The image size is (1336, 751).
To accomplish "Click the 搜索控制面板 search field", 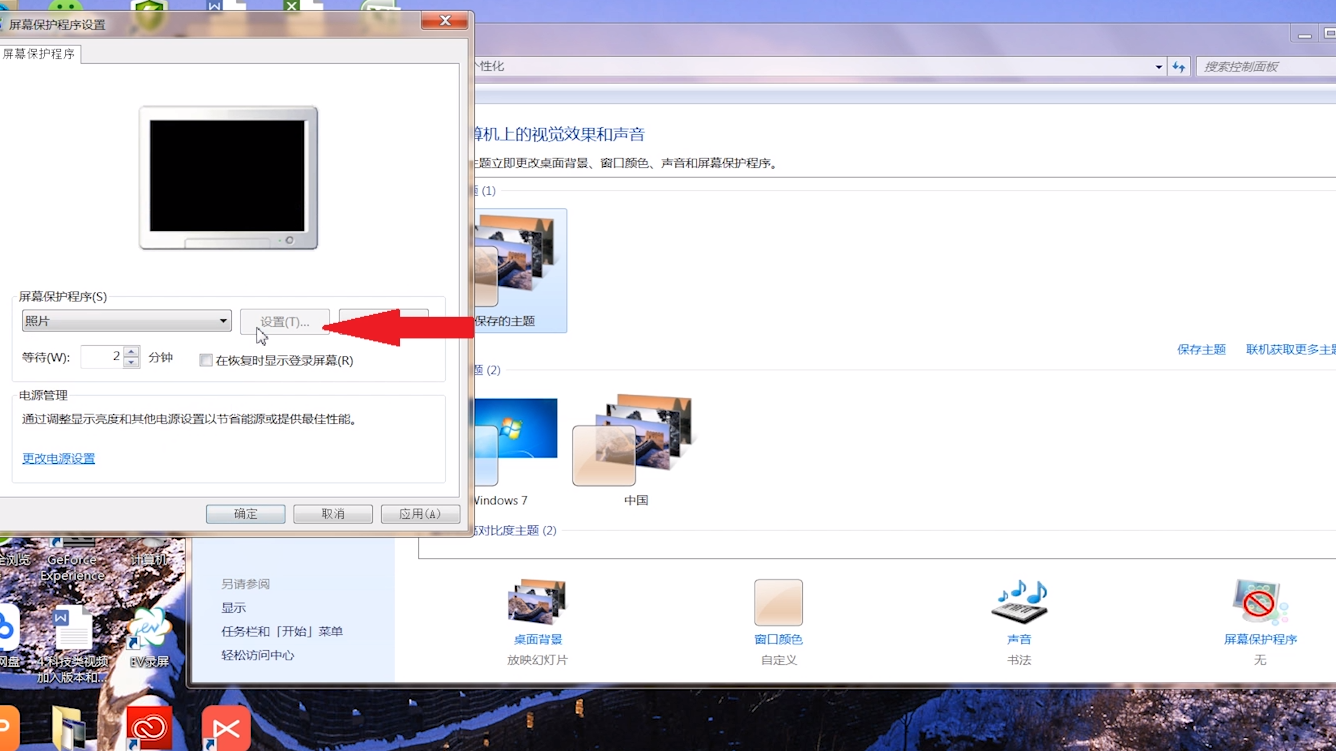I will point(1265,67).
